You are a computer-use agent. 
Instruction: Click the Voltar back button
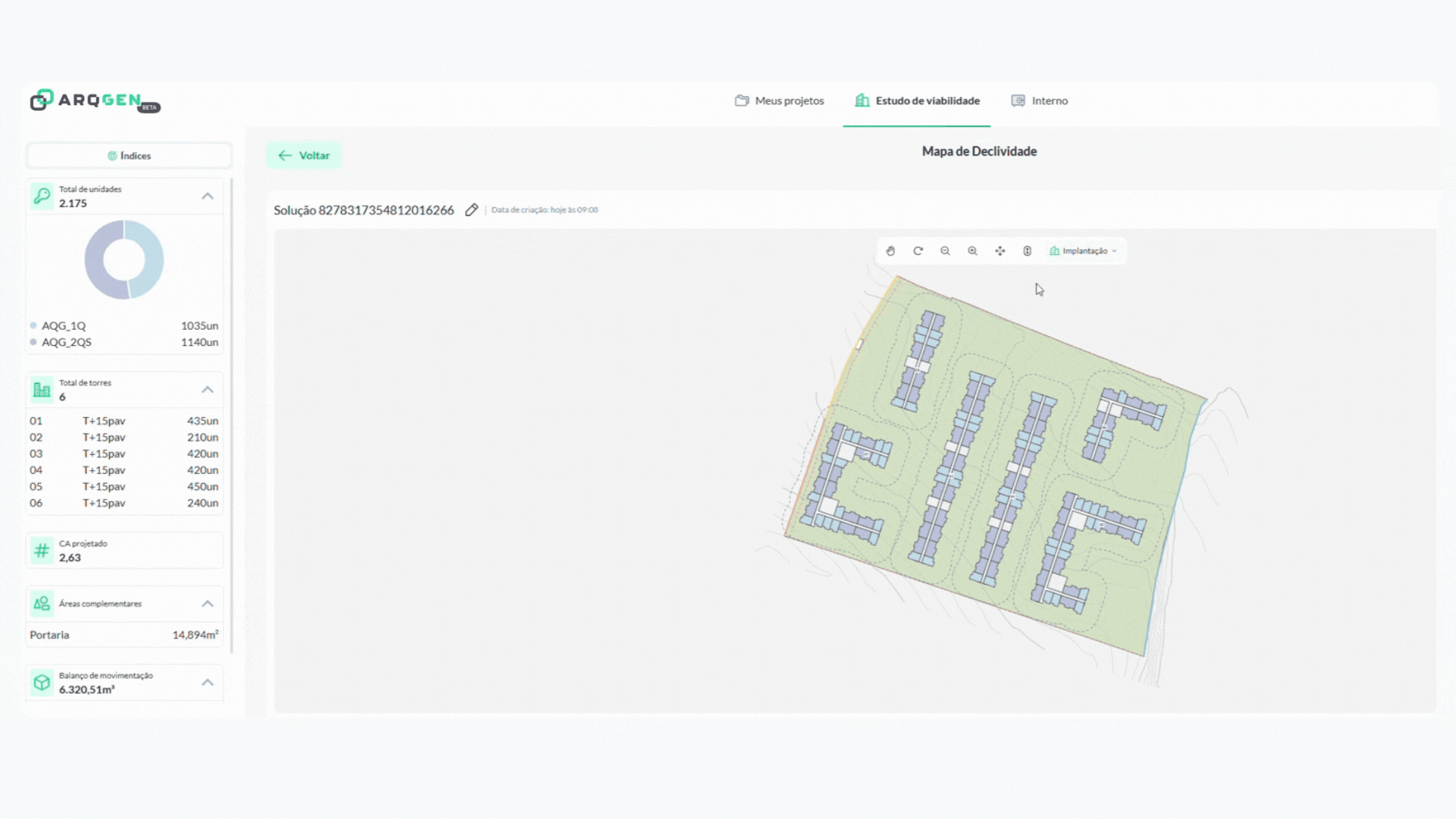pos(303,155)
